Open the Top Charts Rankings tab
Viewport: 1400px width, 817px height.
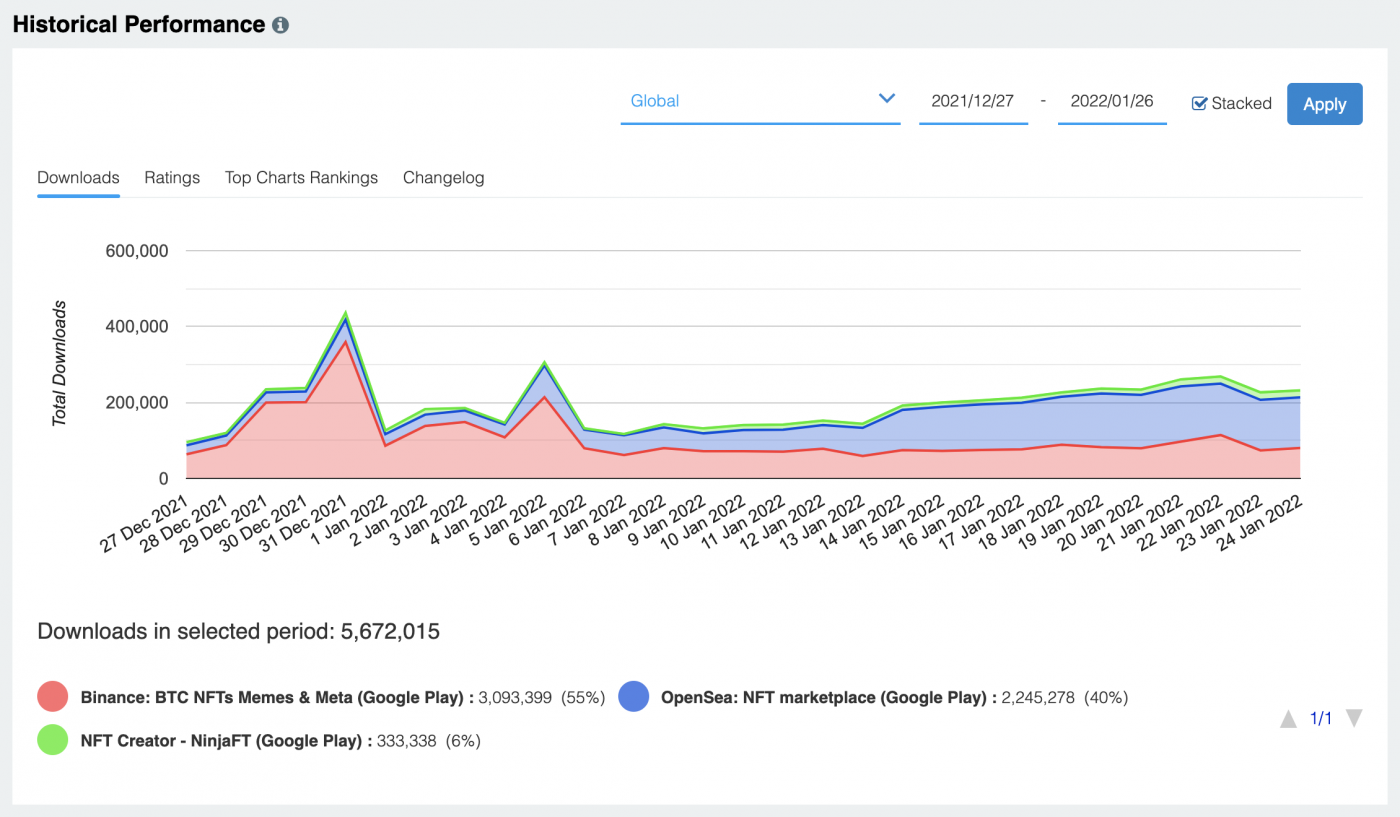pos(301,178)
